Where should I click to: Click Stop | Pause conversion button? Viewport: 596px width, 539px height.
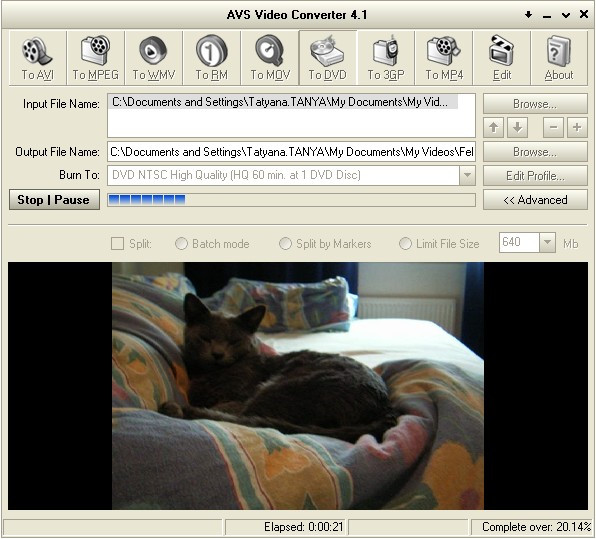coord(54,200)
